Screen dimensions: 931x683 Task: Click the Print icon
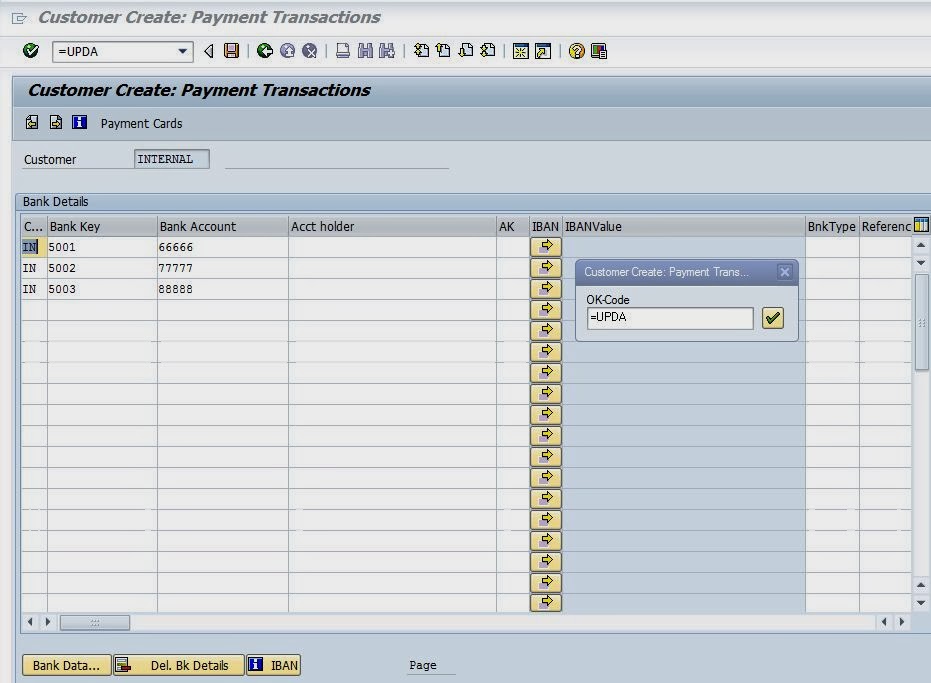click(x=342, y=51)
